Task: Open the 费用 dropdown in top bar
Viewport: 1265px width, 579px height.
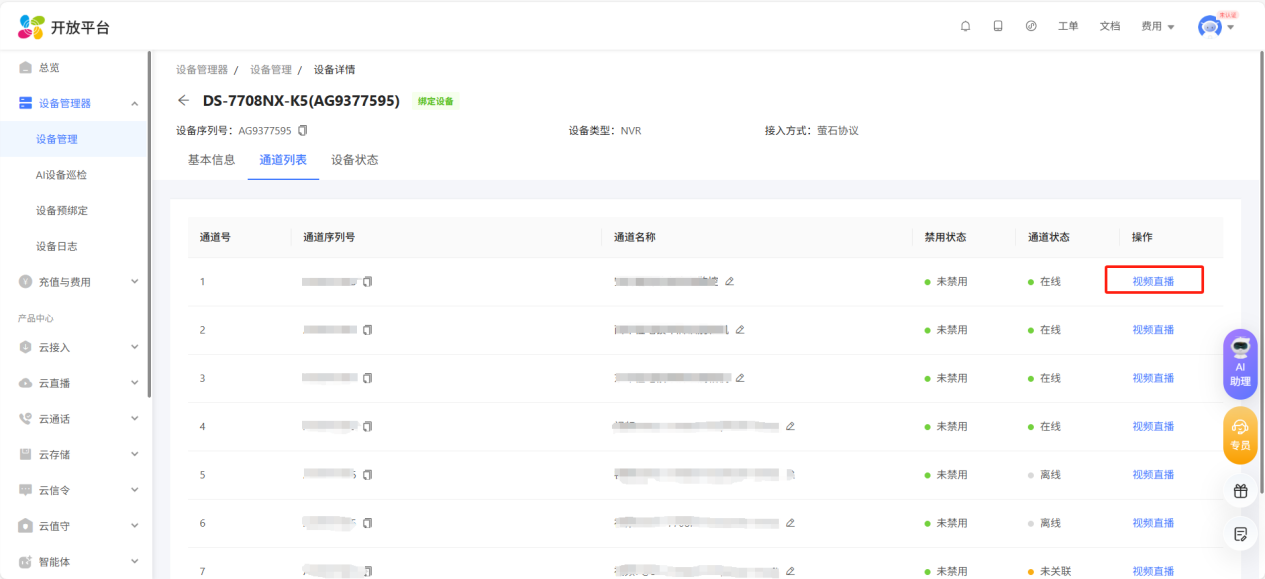Action: click(1157, 26)
